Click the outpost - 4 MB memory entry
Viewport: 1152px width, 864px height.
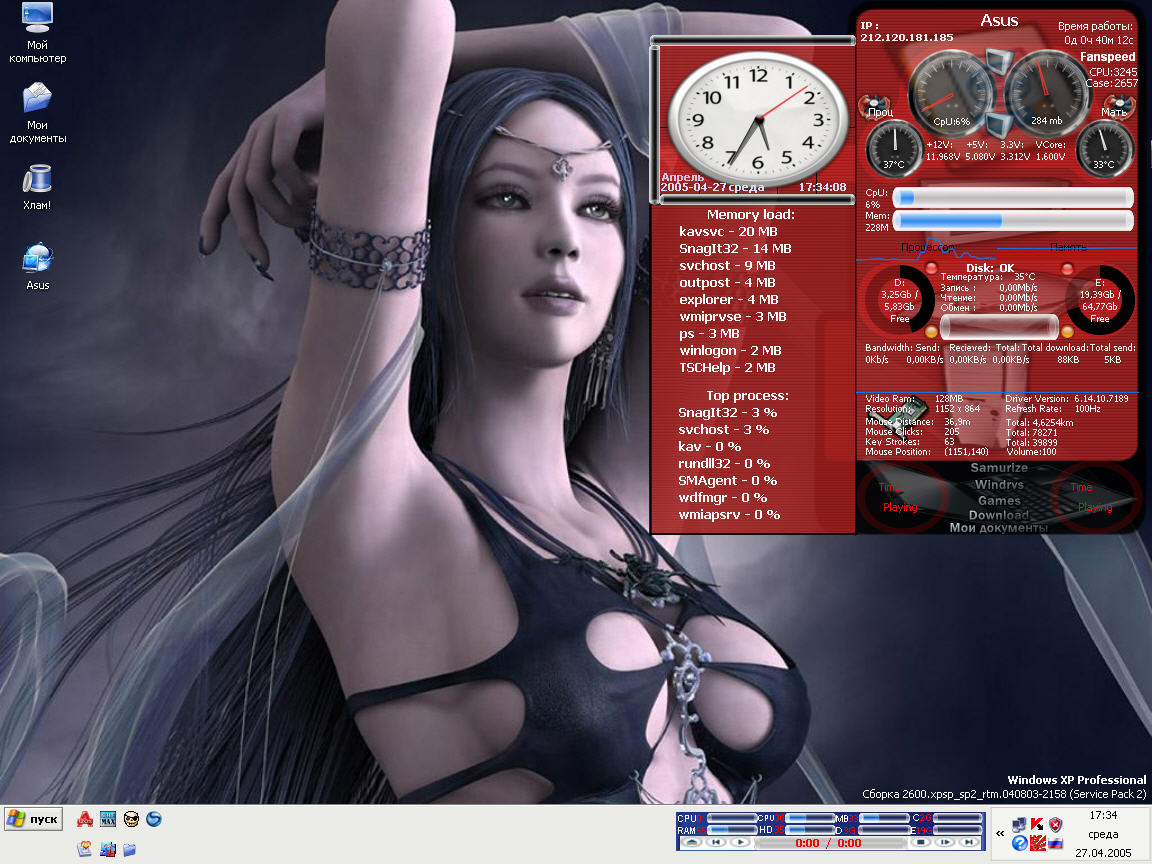coord(727,282)
